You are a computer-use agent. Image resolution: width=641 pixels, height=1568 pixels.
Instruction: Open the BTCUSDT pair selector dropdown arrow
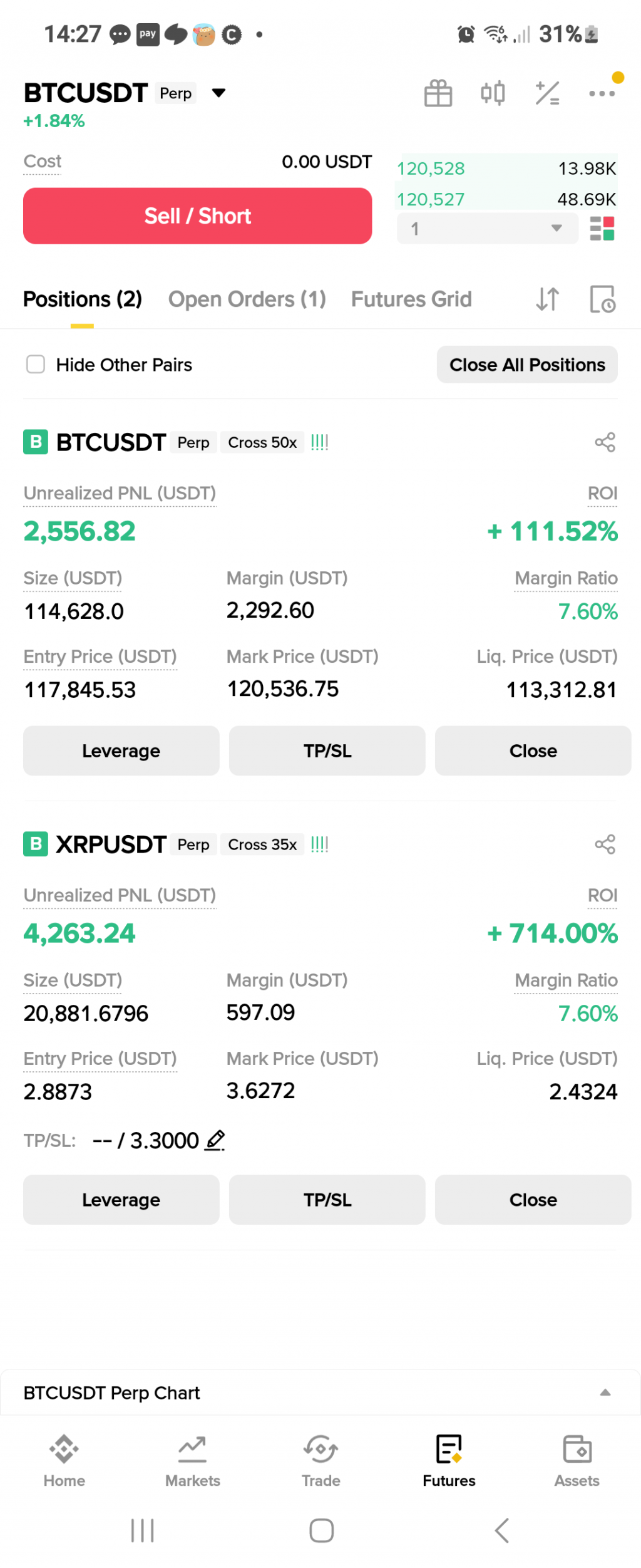[x=218, y=93]
